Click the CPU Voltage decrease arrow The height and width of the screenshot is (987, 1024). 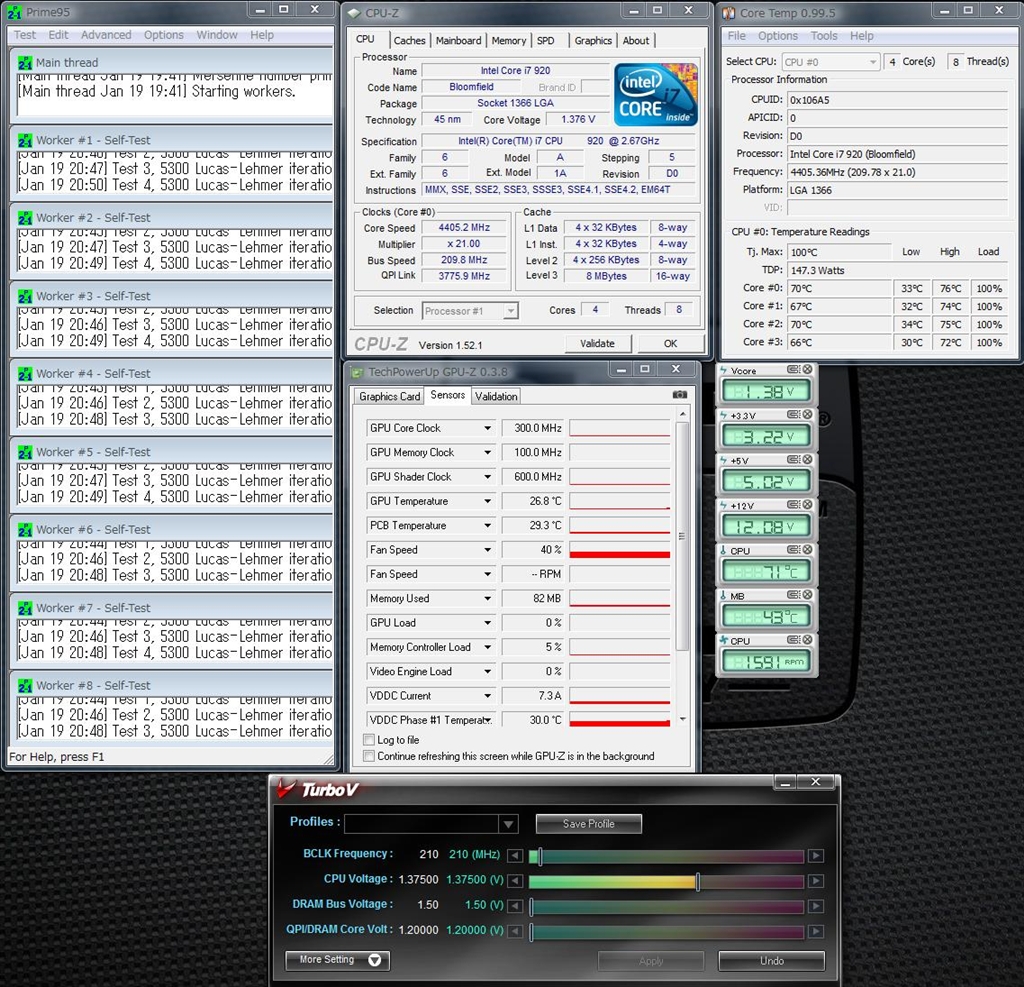(515, 881)
